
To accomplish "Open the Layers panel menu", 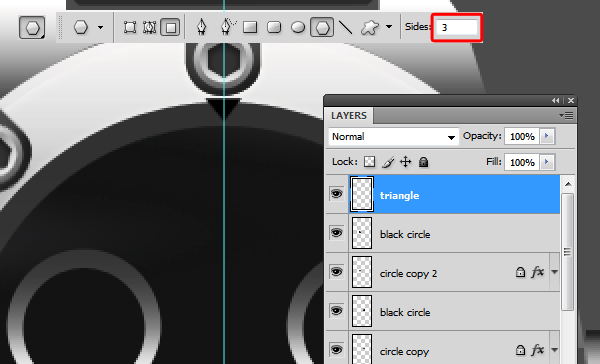I will pos(567,115).
